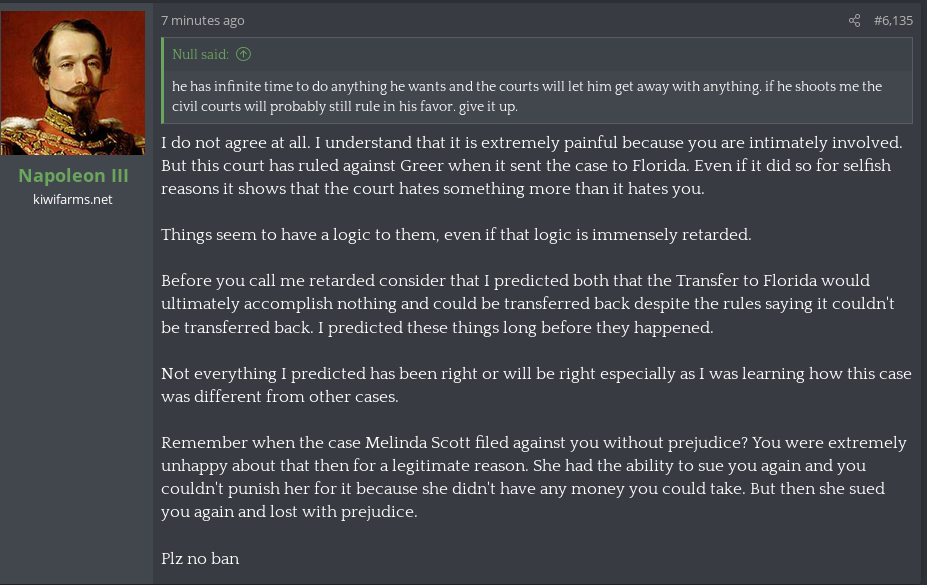This screenshot has height=585, width=927.
Task: Jump to original post via quote arrow icon
Action: (x=244, y=54)
